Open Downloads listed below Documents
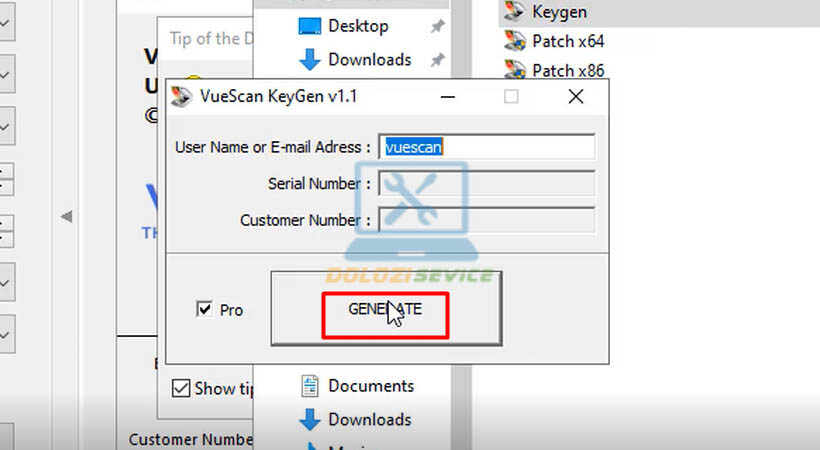Screen dimensions: 820x450 (368, 420)
